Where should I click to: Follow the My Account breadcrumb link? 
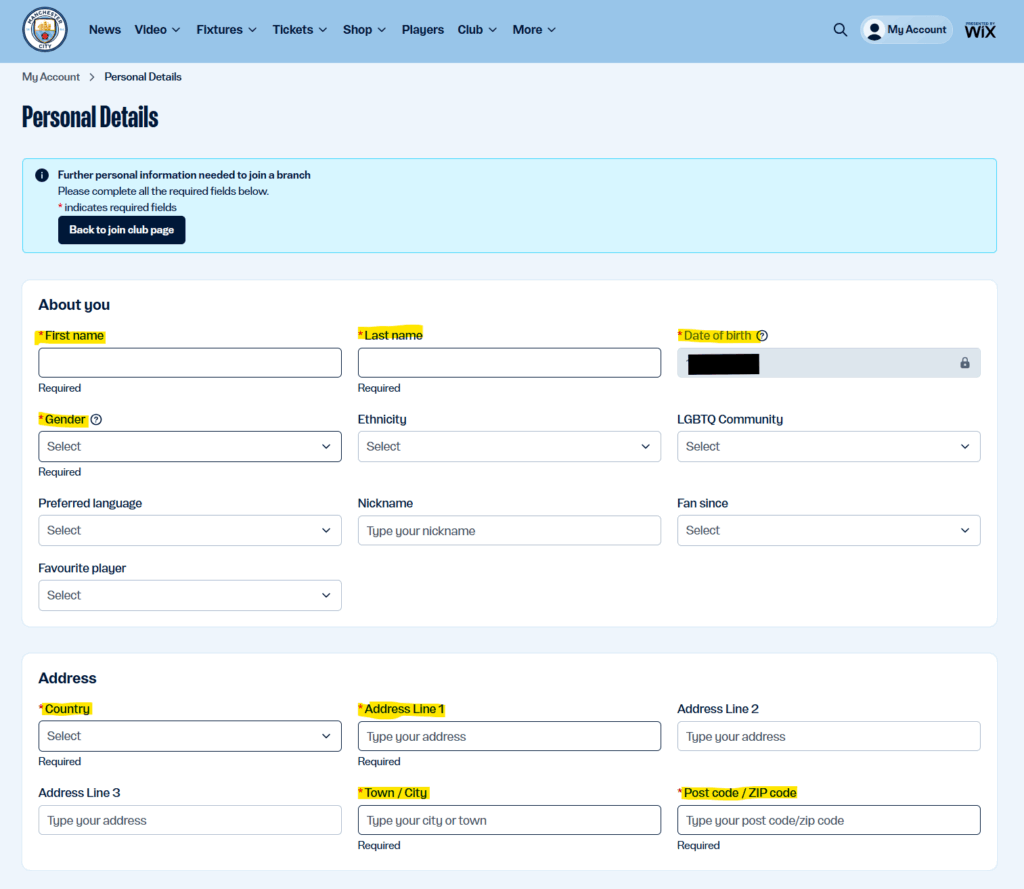[x=51, y=77]
